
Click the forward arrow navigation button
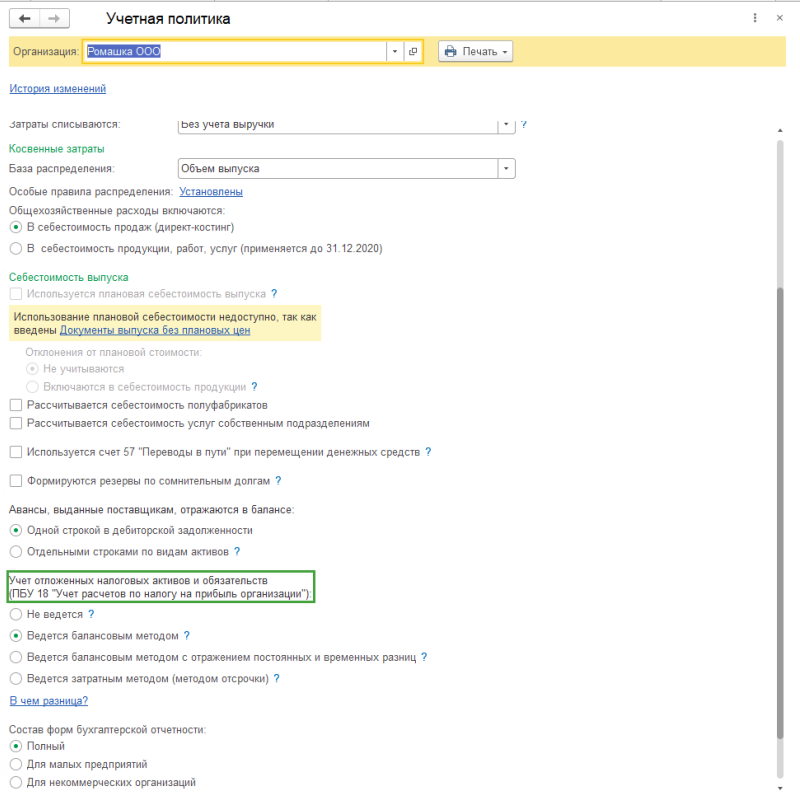pos(54,19)
